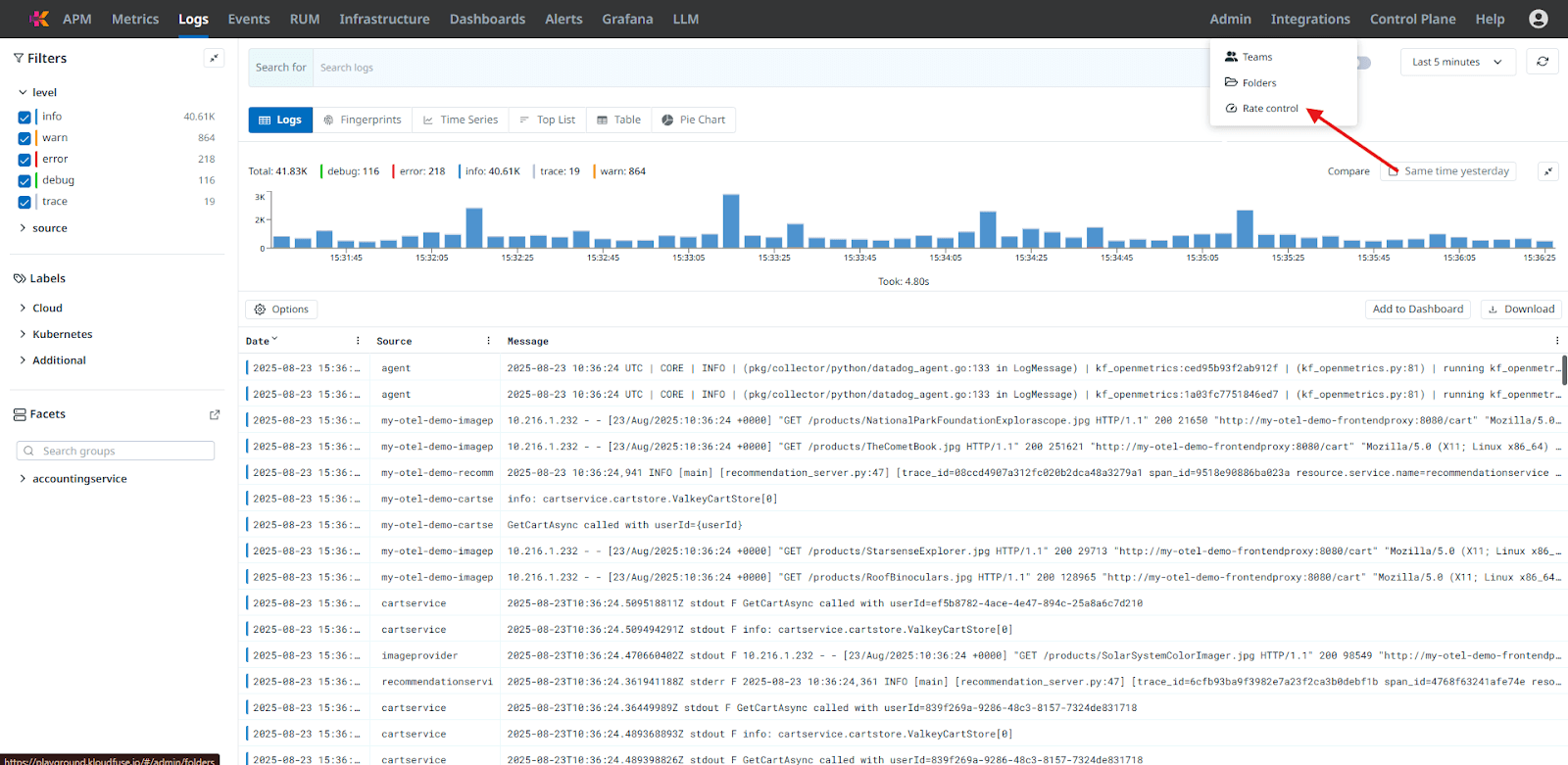This screenshot has width=1568, height=765.
Task: Open the Source column options menu
Action: point(488,341)
